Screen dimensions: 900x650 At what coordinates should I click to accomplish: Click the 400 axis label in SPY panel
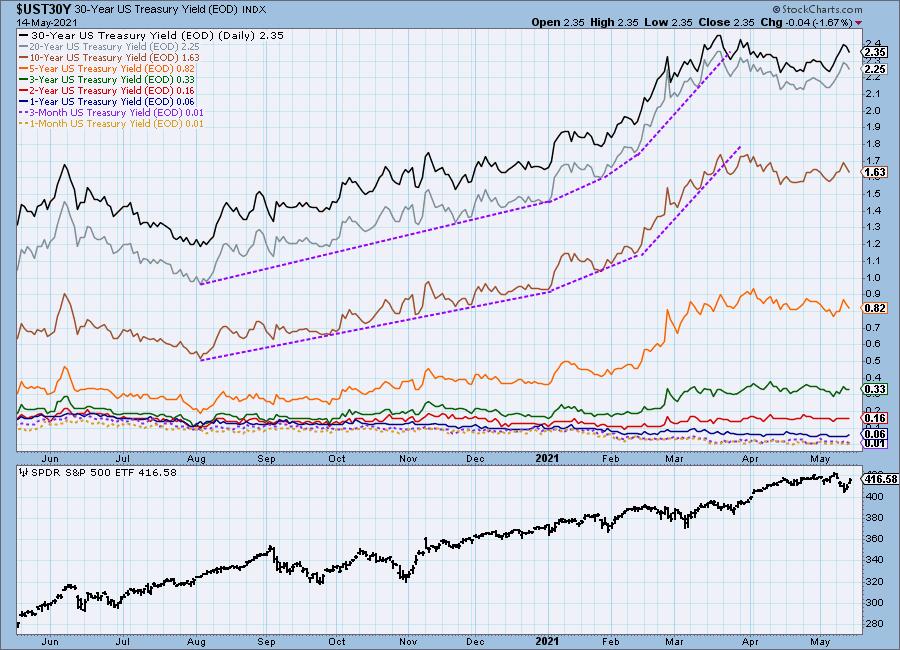pos(874,496)
